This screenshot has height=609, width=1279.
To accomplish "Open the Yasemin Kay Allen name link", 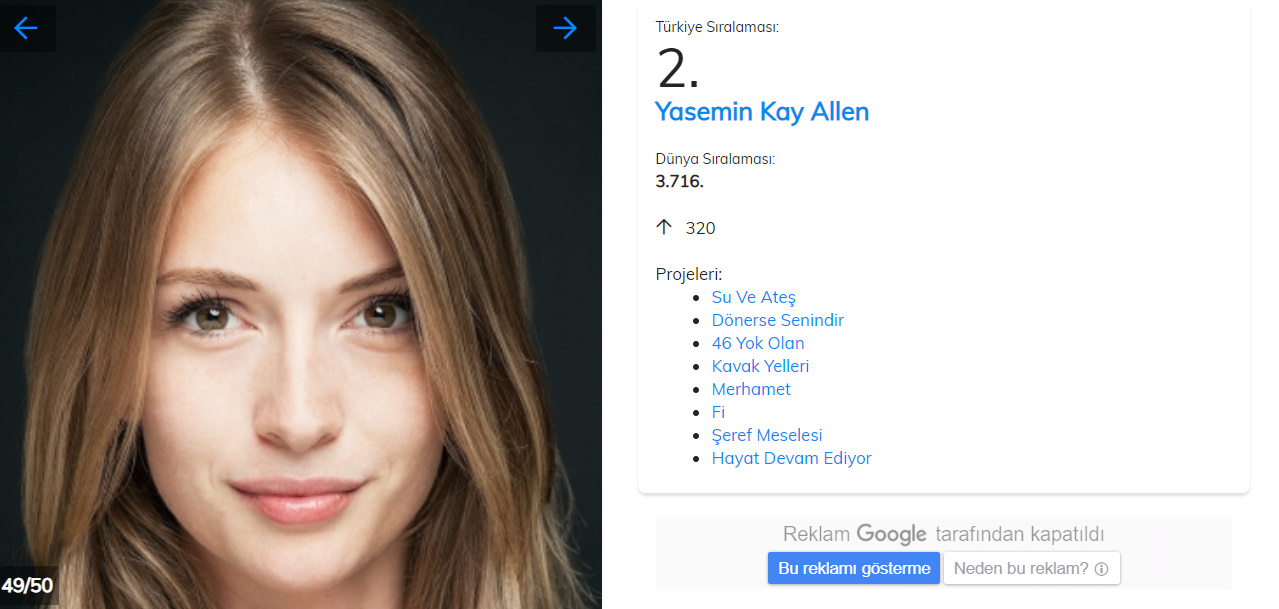I will pyautogui.click(x=761, y=112).
